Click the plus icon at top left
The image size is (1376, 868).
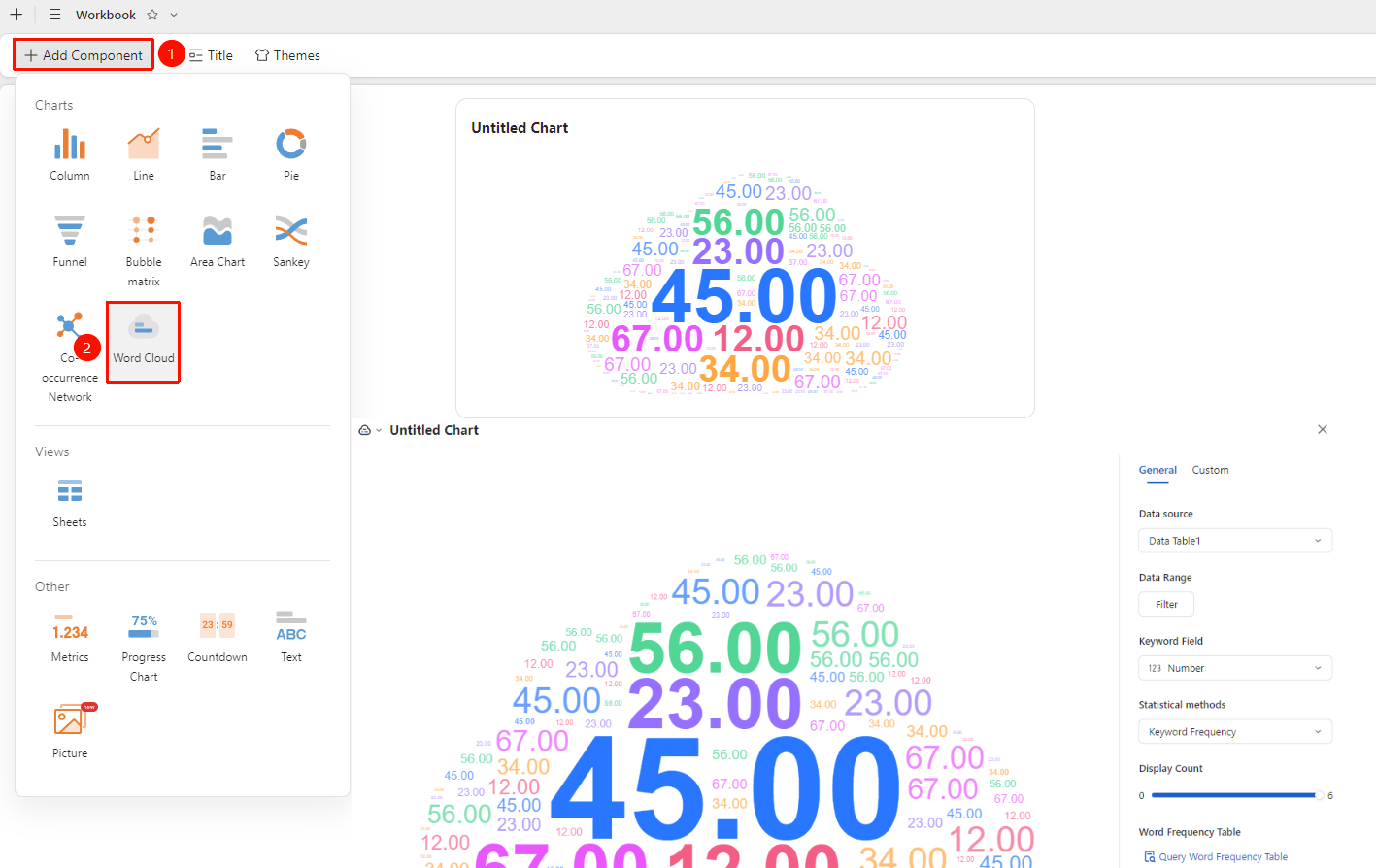(17, 15)
